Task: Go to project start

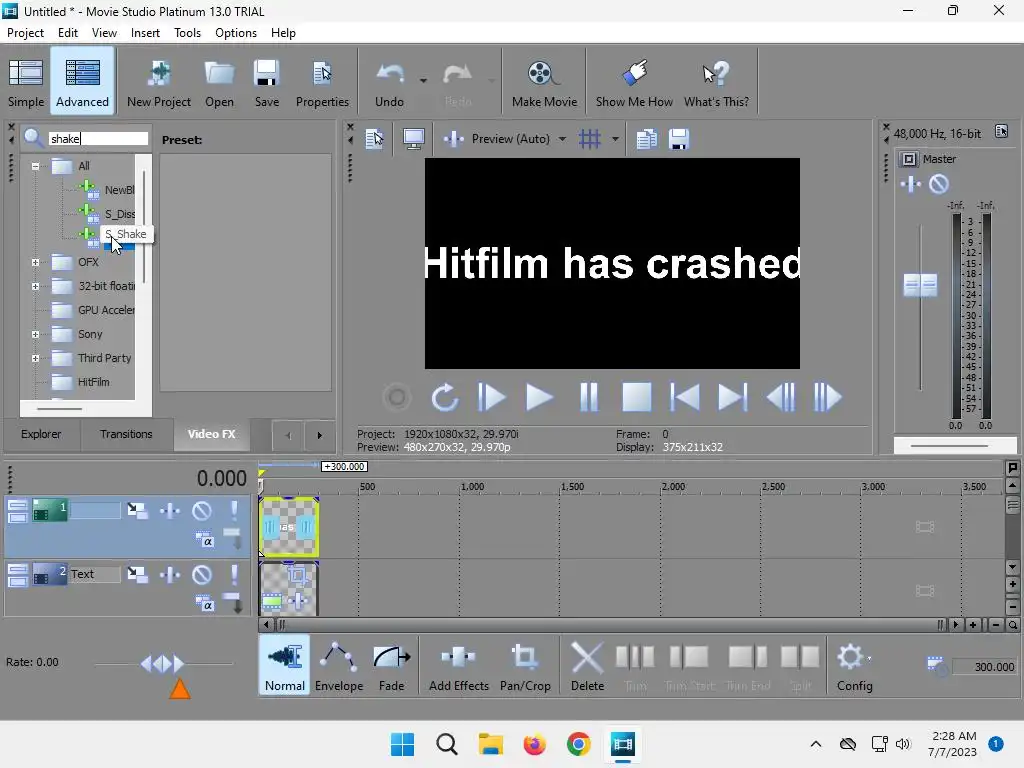Action: point(684,398)
